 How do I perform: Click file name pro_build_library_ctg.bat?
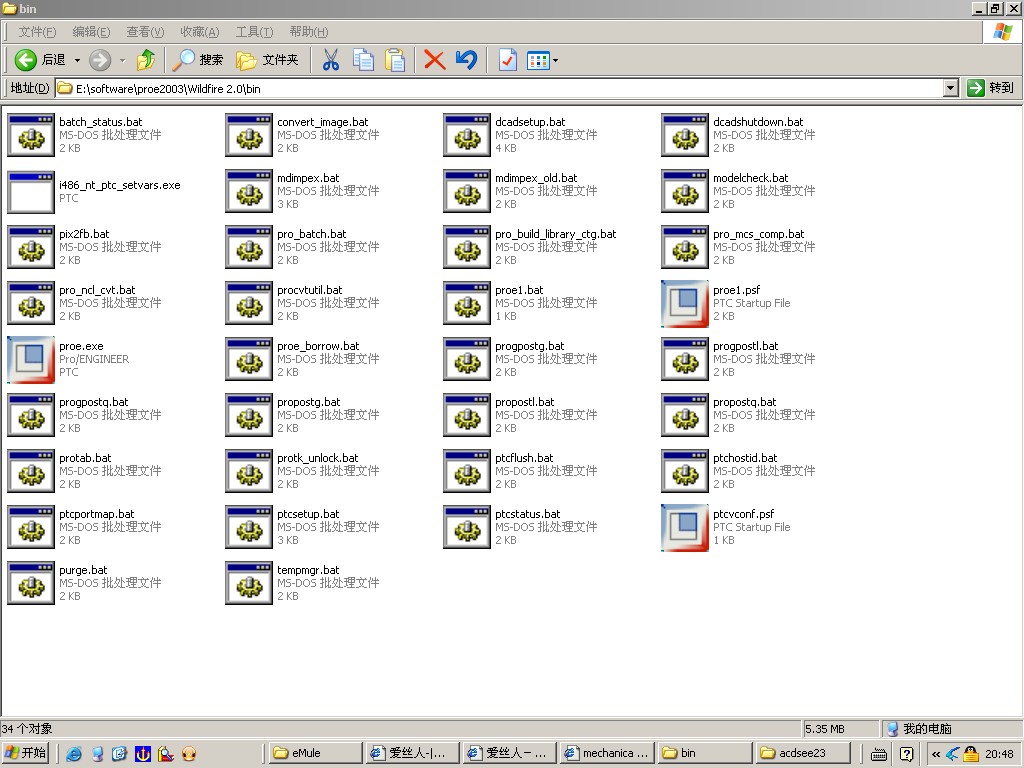pos(556,234)
